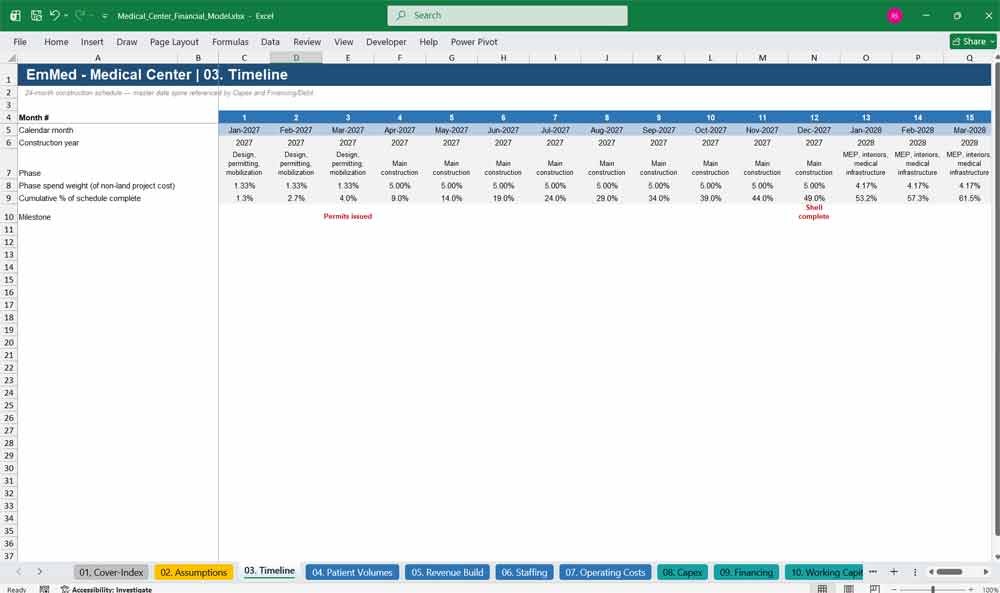1000x593 pixels.
Task: Switch to 10. Working Capital sheet
Action: click(x=824, y=572)
